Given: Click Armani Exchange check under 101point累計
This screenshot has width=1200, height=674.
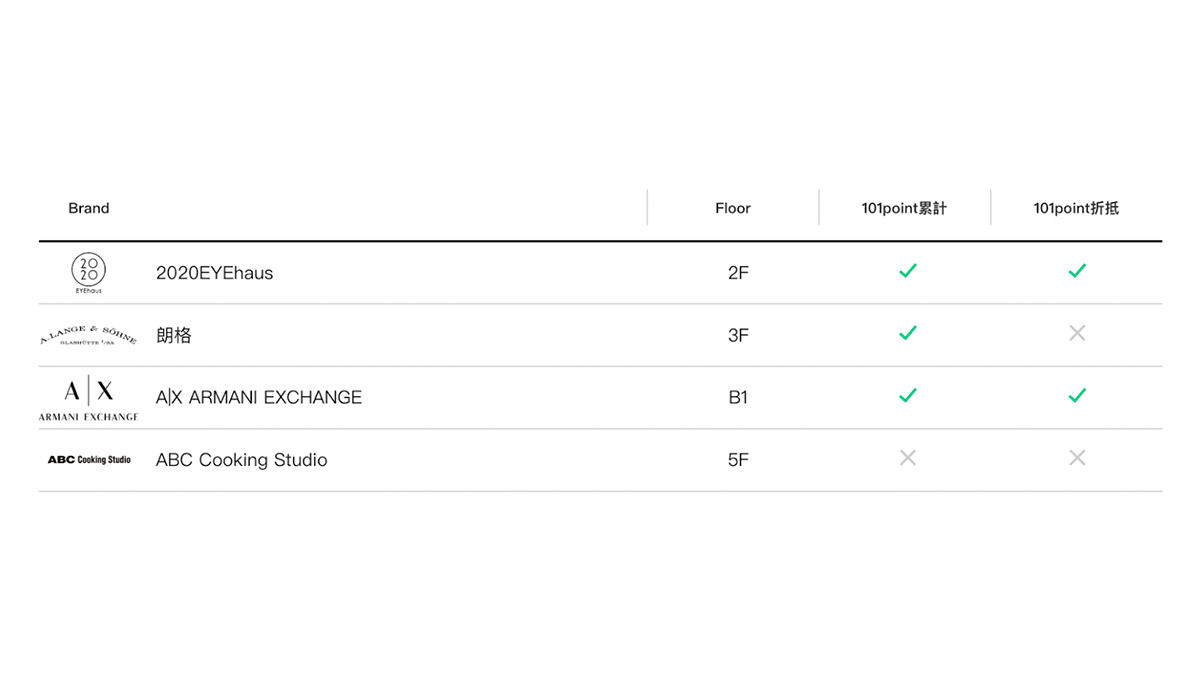Looking at the screenshot, I should point(908,396).
